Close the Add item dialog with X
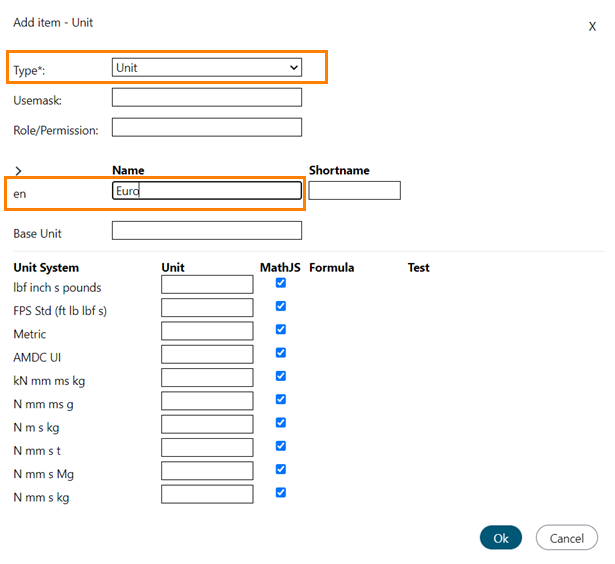Viewport: 615px width, 564px height. coord(592,27)
